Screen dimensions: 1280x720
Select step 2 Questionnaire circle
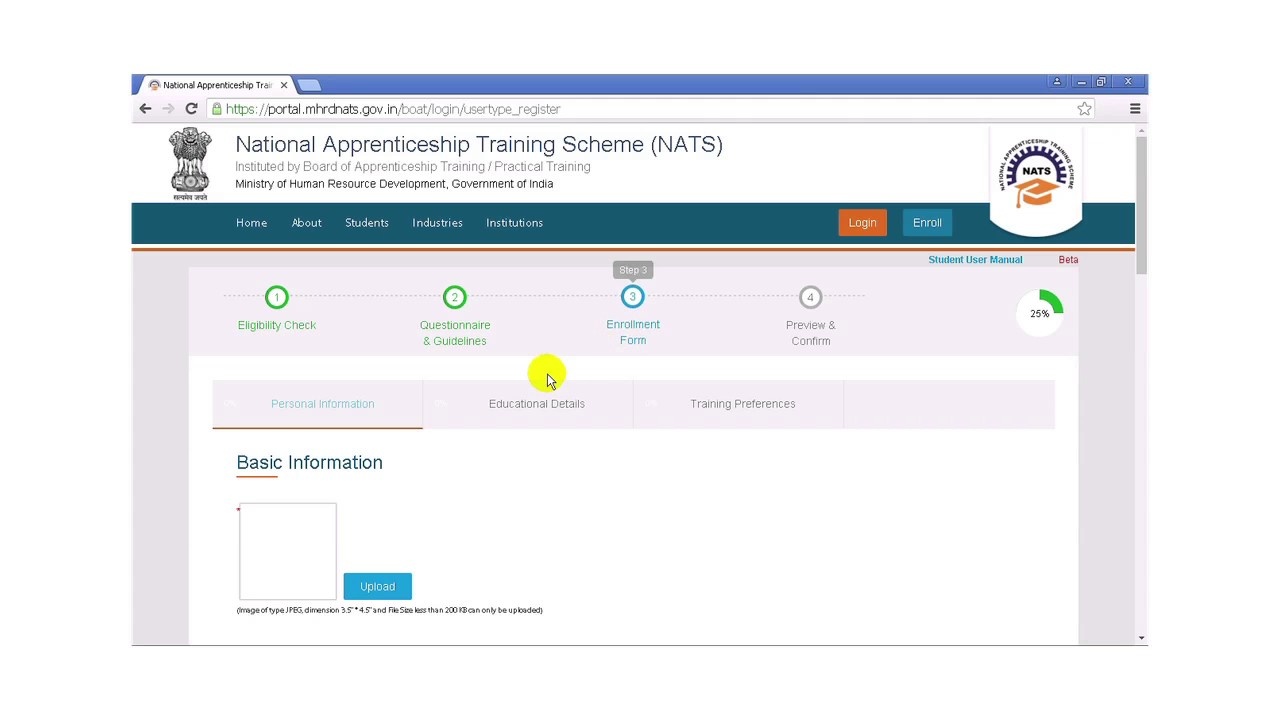[x=455, y=297]
